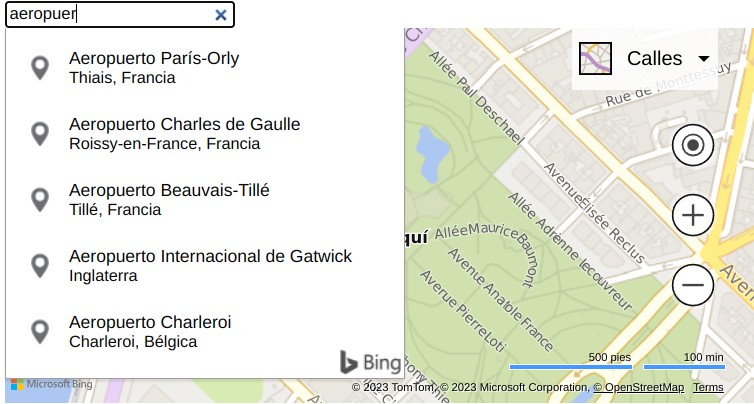The width and height of the screenshot is (754, 404).
Task: Click the Bing logo in suggestions
Action: pyautogui.click(x=370, y=362)
